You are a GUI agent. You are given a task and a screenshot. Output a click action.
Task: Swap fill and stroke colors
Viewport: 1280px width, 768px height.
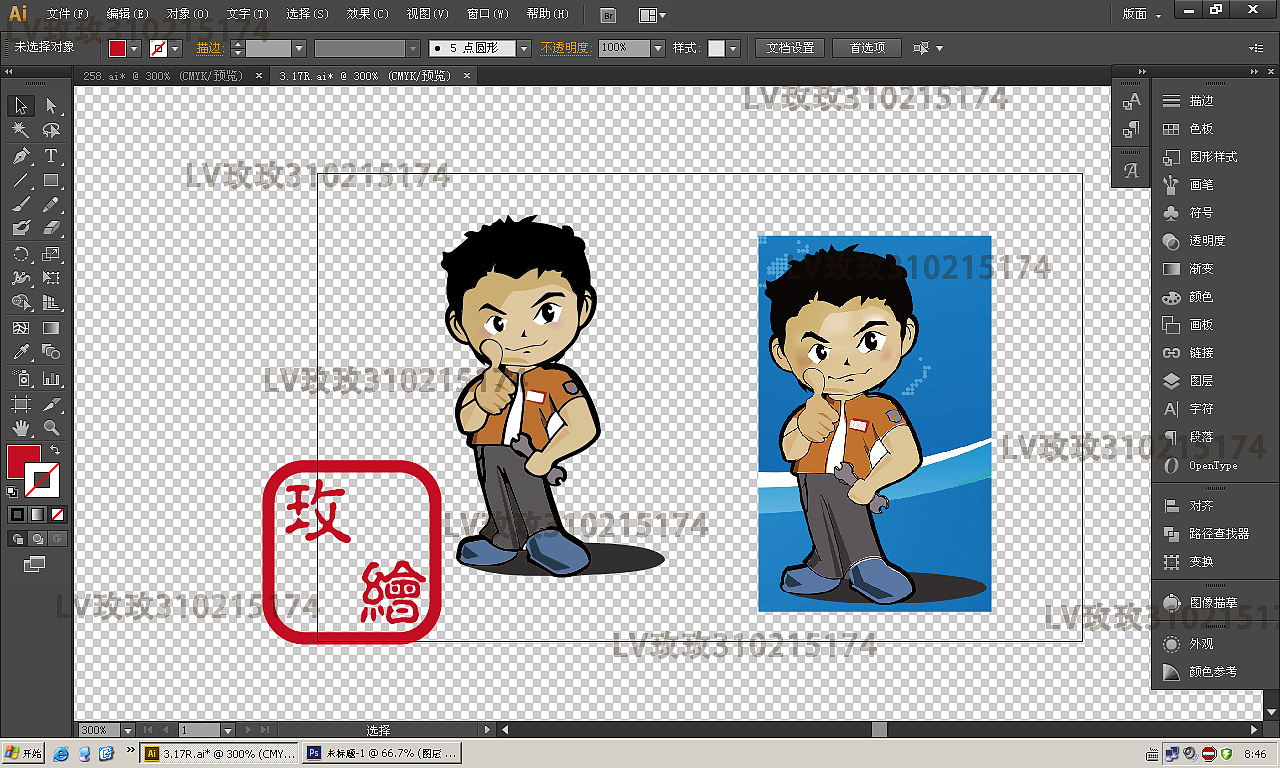coord(56,449)
